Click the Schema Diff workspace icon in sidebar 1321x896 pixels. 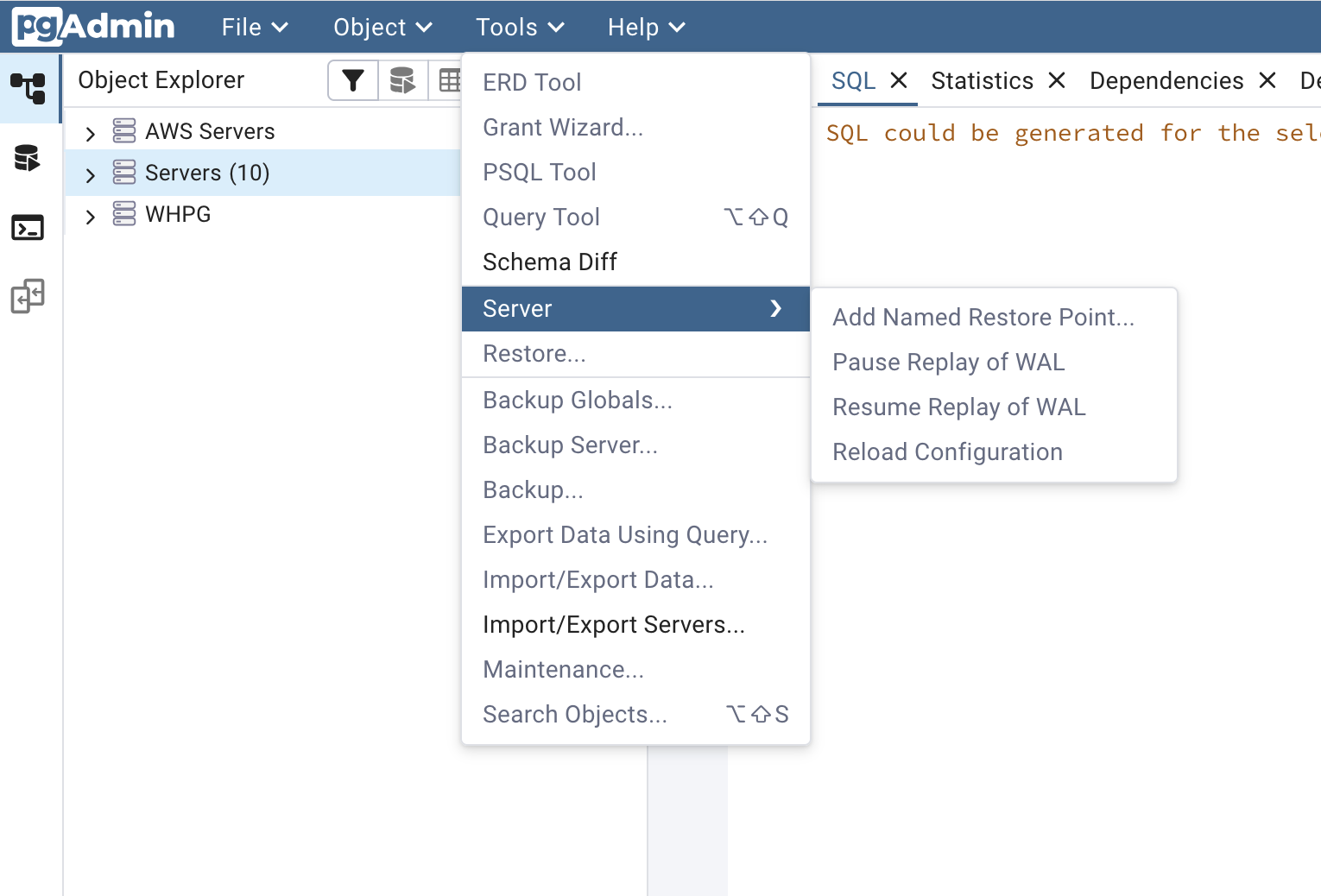(27, 296)
